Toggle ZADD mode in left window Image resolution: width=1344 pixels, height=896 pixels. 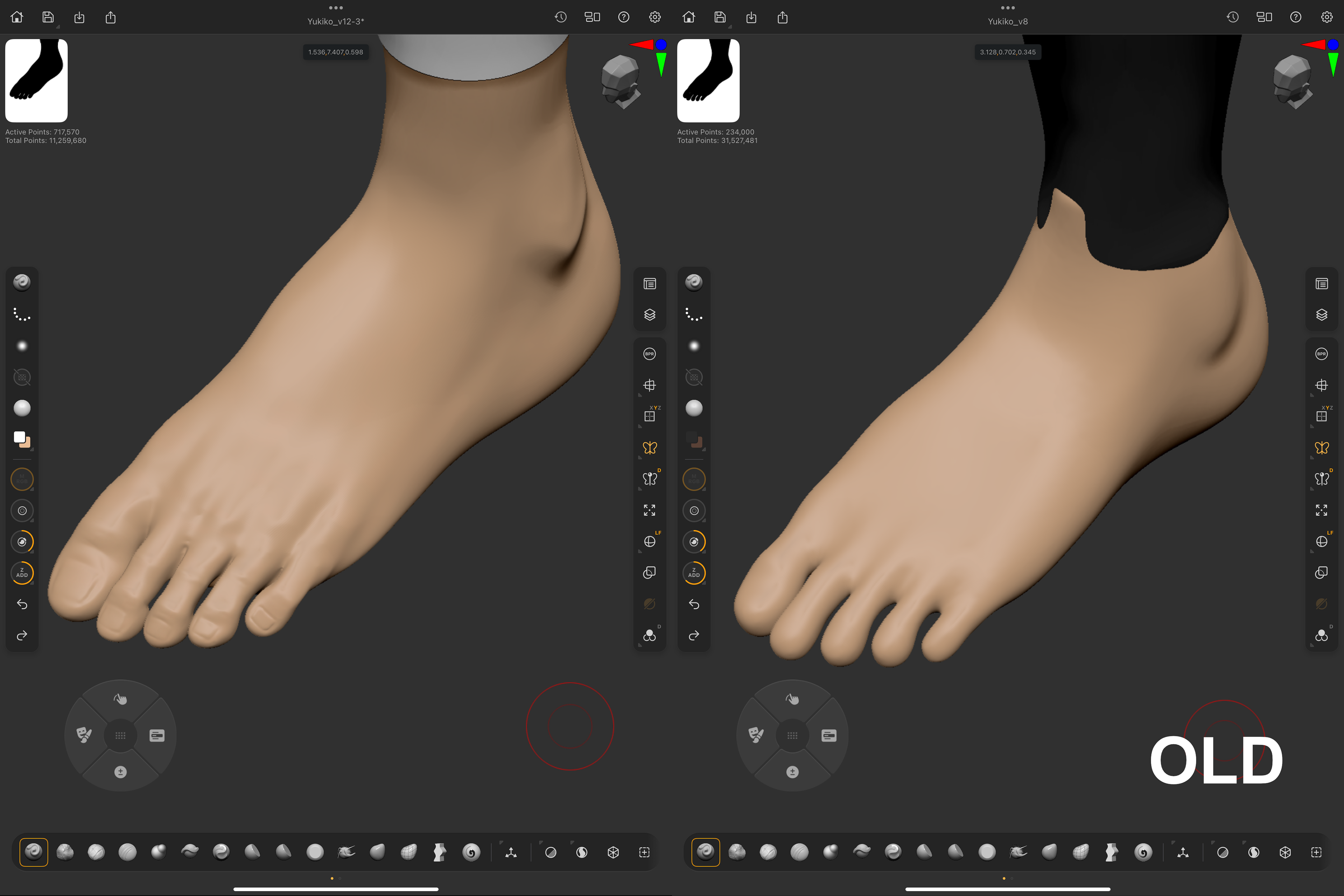pyautogui.click(x=22, y=573)
